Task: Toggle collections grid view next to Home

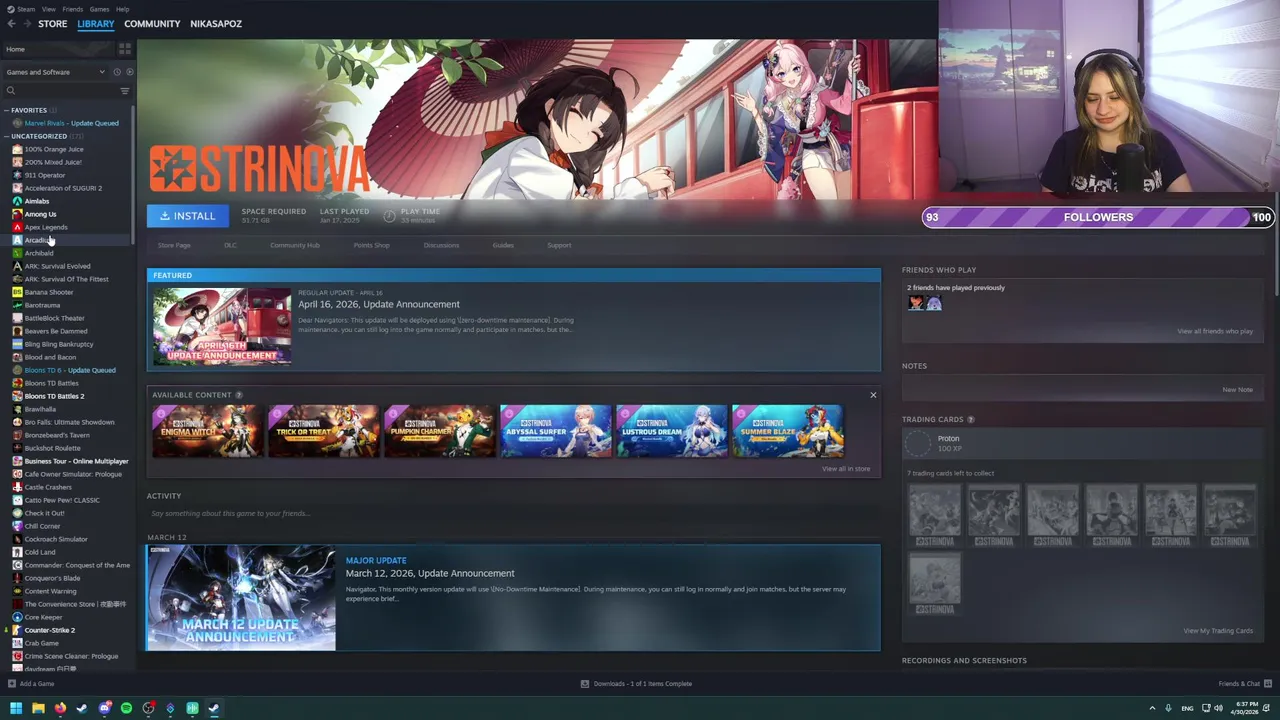Action: click(x=125, y=49)
